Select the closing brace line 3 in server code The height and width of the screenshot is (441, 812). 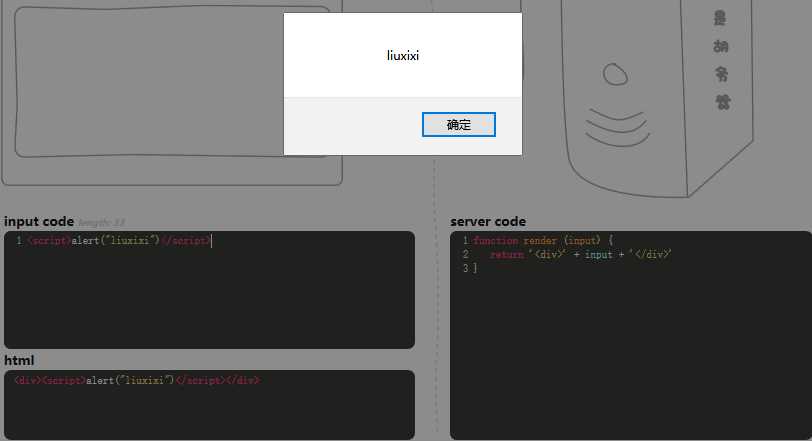(475, 268)
